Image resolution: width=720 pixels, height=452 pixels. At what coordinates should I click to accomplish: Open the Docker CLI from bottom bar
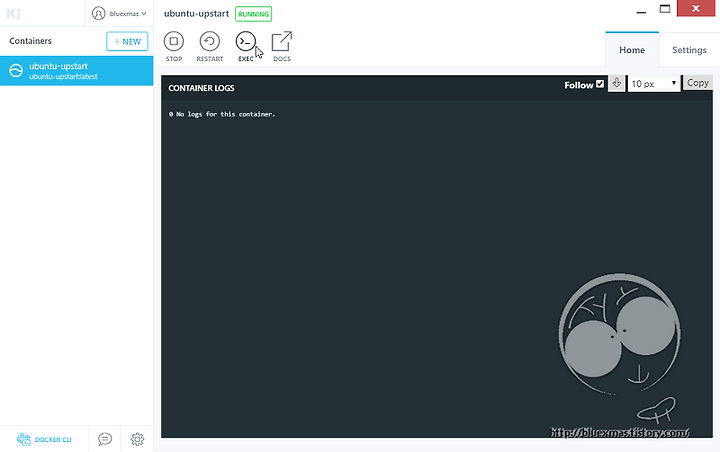44,440
